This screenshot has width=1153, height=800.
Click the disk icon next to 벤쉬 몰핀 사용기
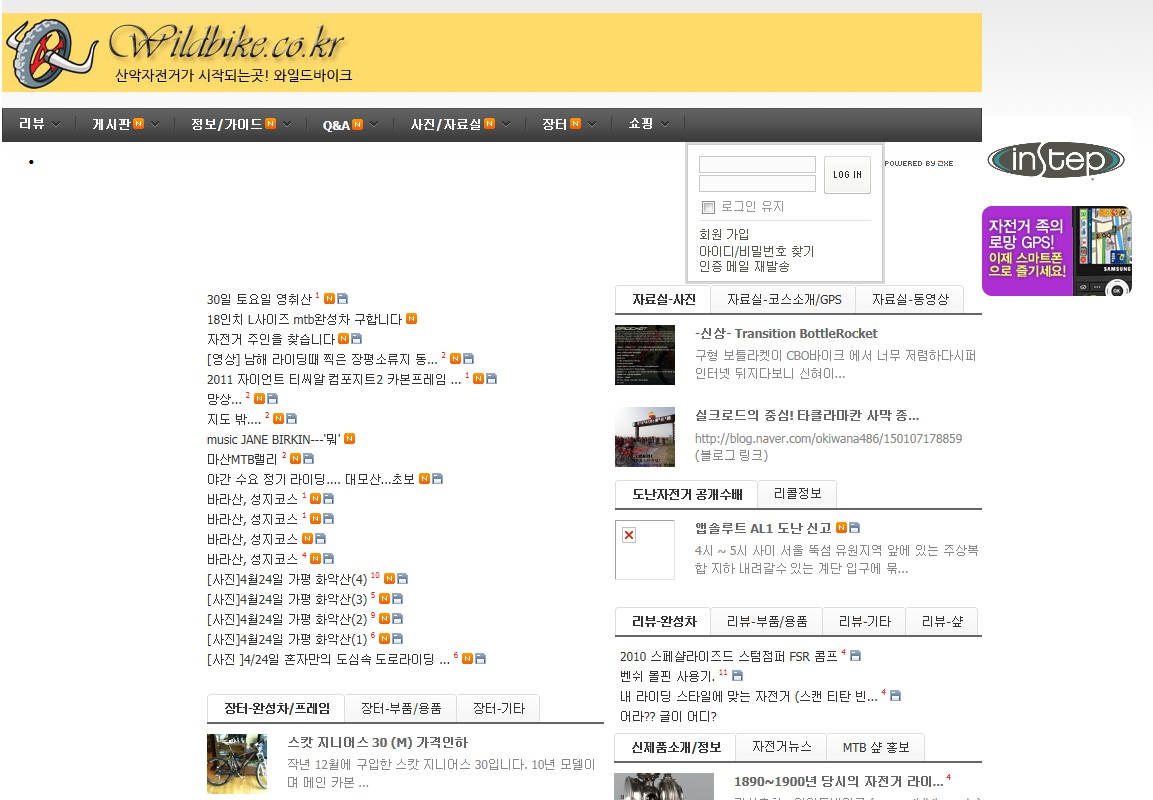[x=737, y=677]
